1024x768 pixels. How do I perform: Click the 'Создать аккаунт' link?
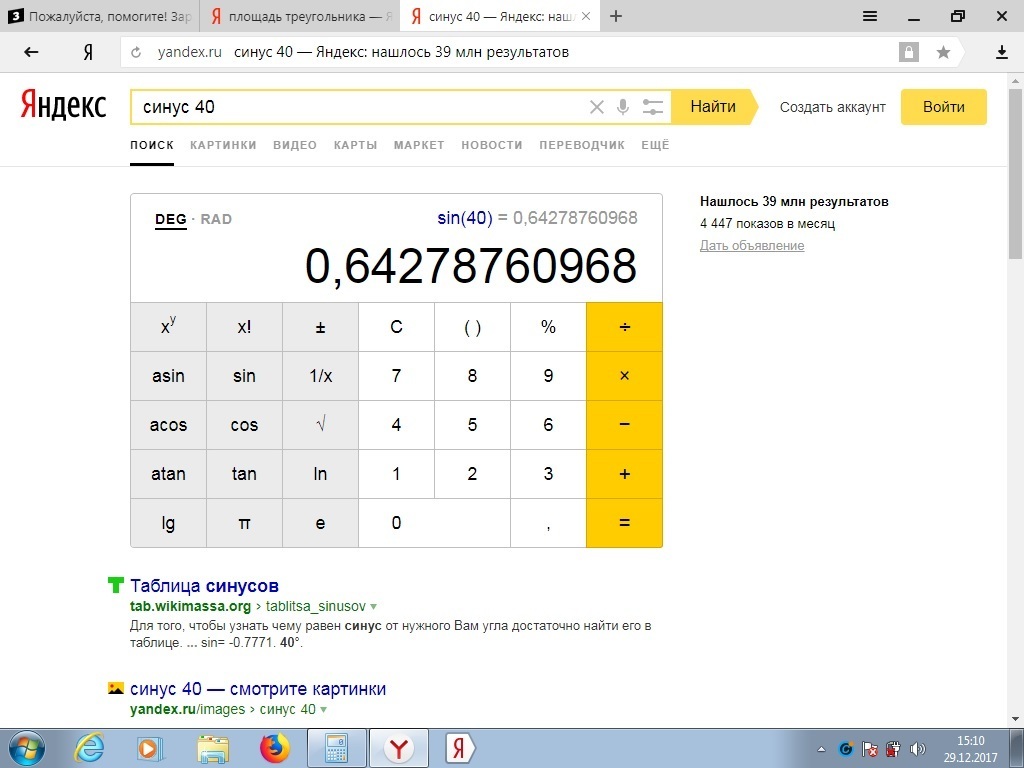point(833,107)
